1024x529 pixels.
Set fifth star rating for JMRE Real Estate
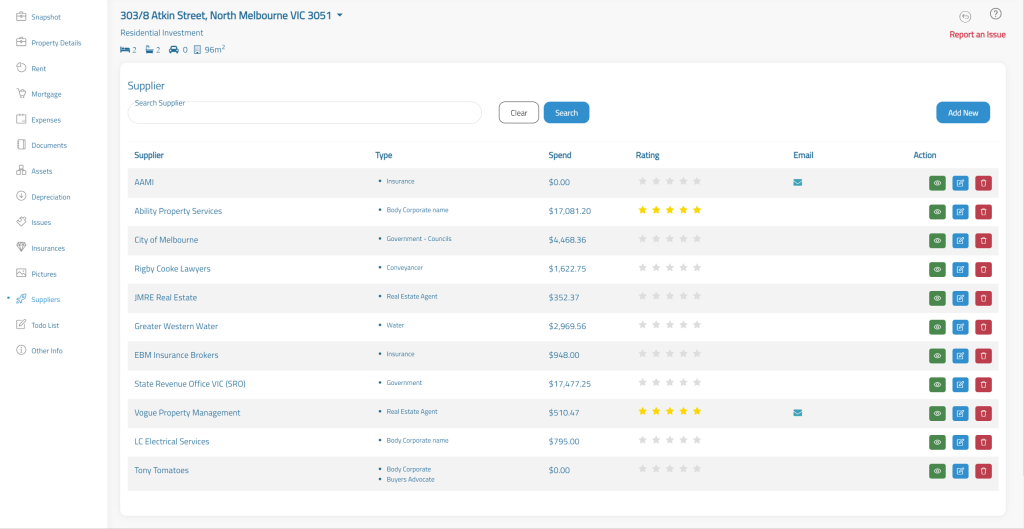(697, 297)
